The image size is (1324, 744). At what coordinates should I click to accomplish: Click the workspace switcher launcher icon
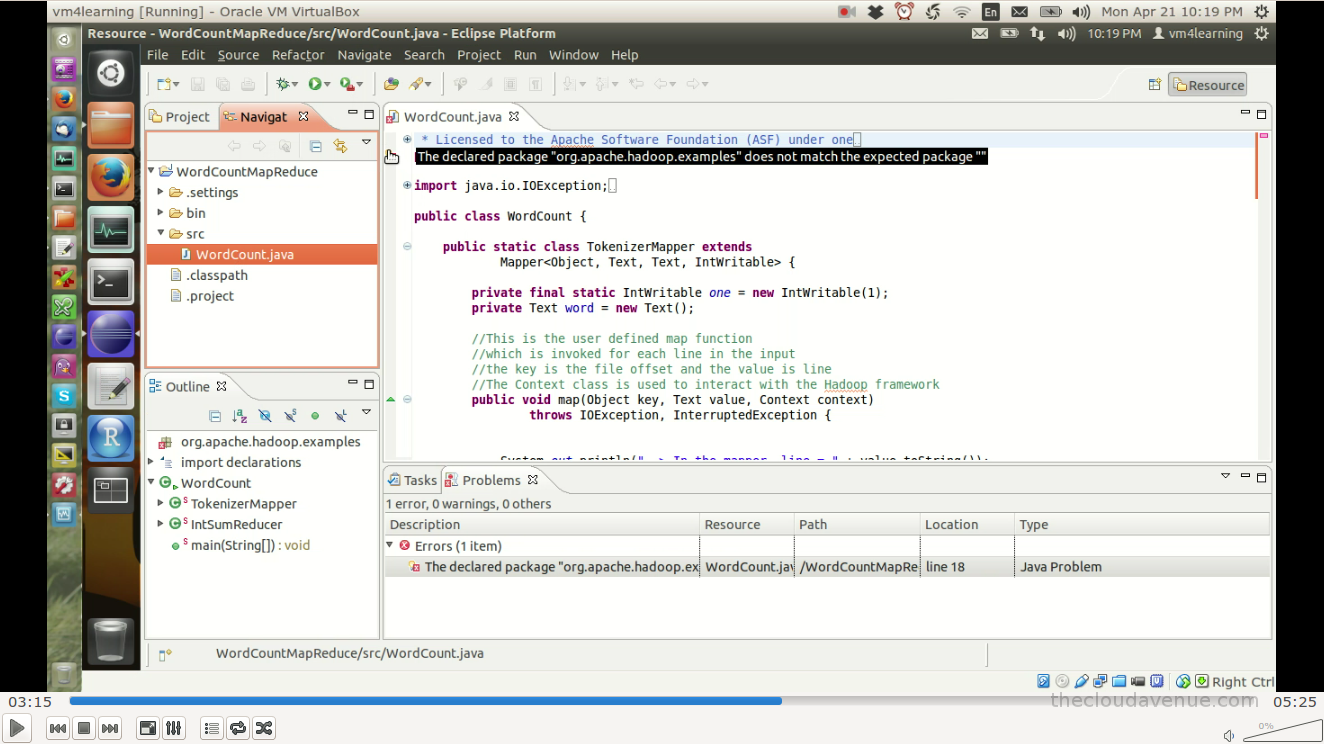click(110, 491)
